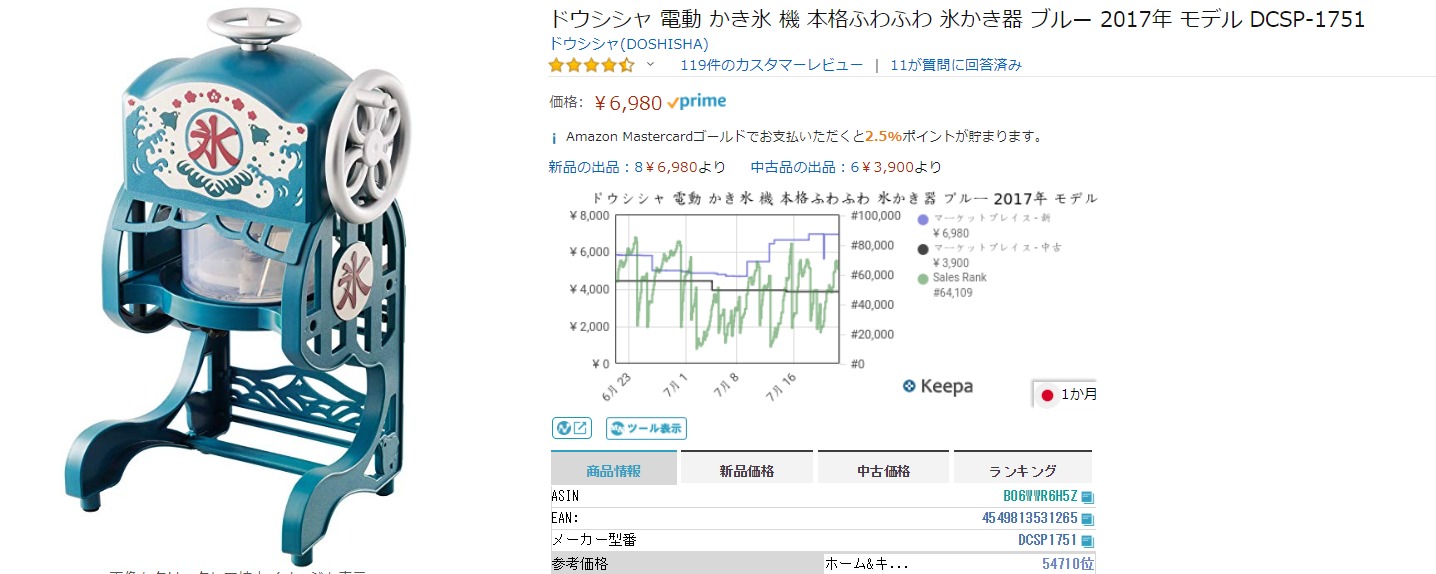This screenshot has height=574, width=1436.
Task: Click the blue info icon before Amazon Mastercard
Action: (x=555, y=138)
